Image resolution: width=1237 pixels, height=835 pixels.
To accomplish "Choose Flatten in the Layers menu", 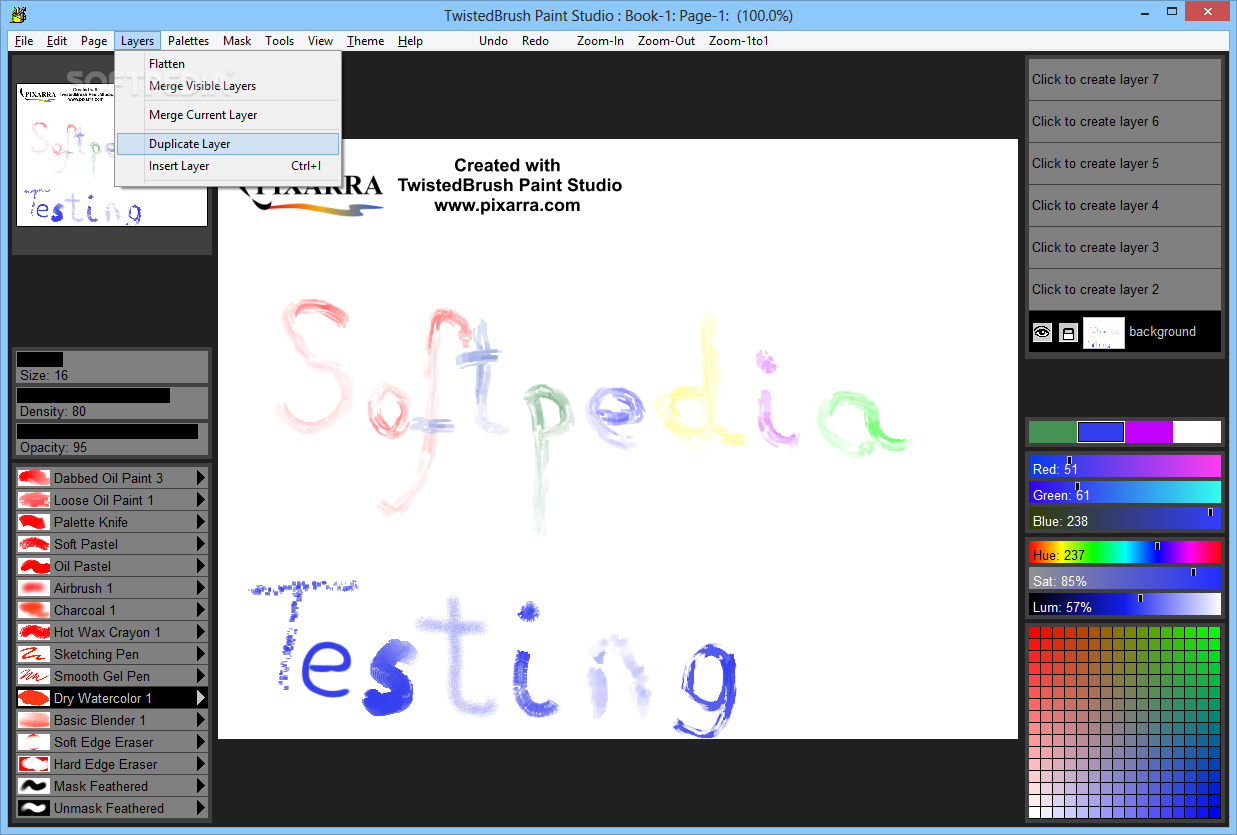I will [228, 64].
